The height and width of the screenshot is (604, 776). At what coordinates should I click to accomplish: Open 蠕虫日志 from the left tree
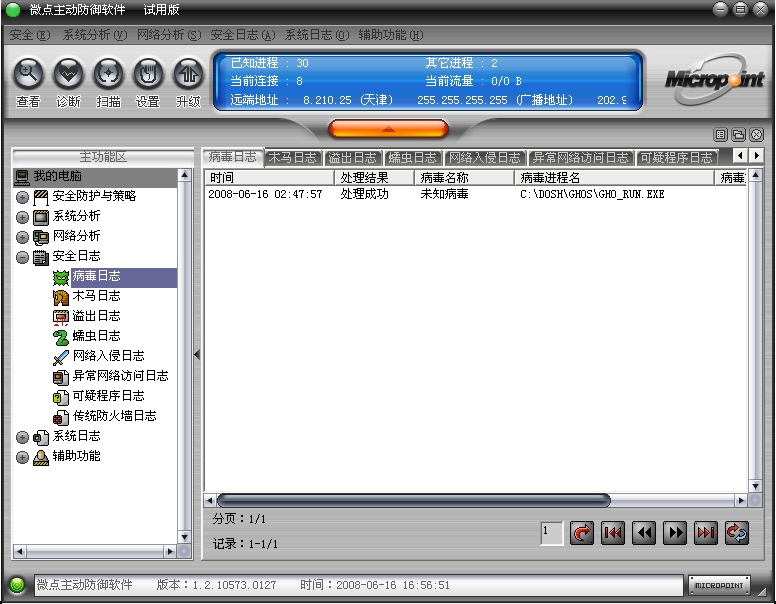point(96,336)
